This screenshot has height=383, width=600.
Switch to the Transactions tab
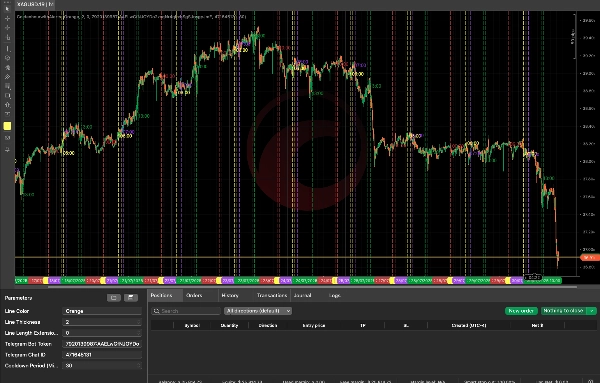tap(272, 295)
